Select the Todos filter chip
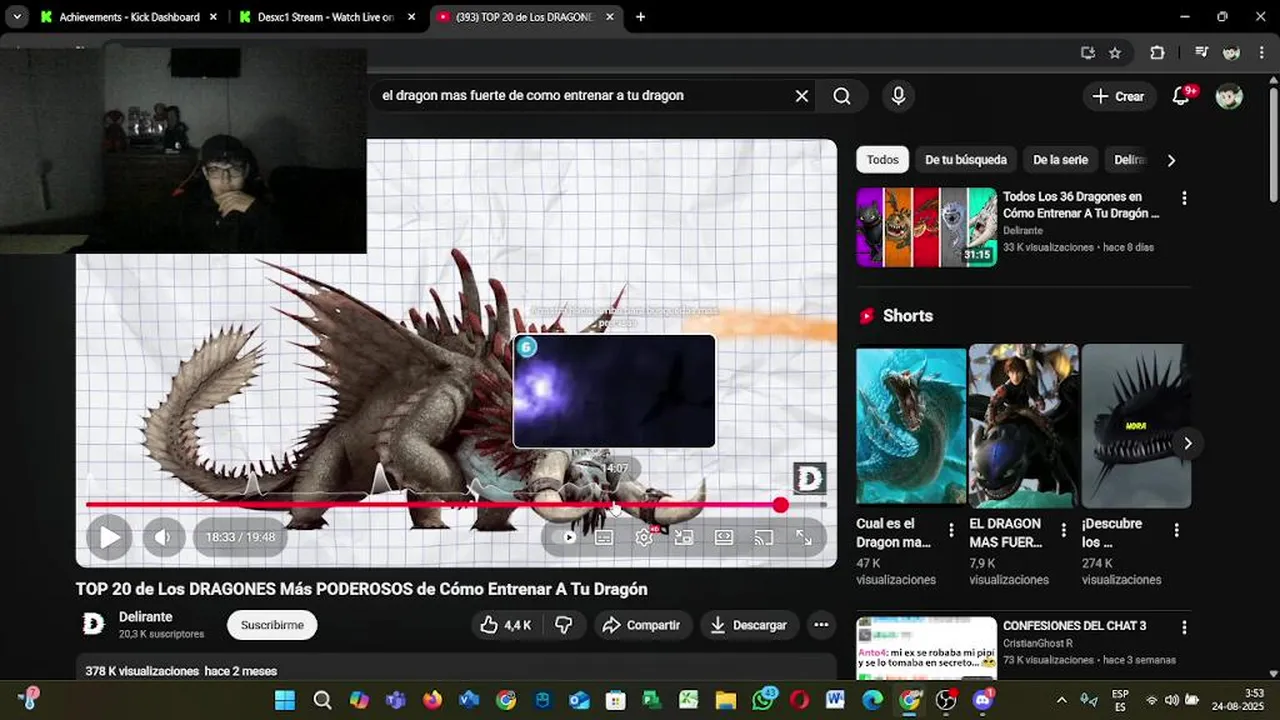Image resolution: width=1280 pixels, height=720 pixels. click(x=882, y=160)
